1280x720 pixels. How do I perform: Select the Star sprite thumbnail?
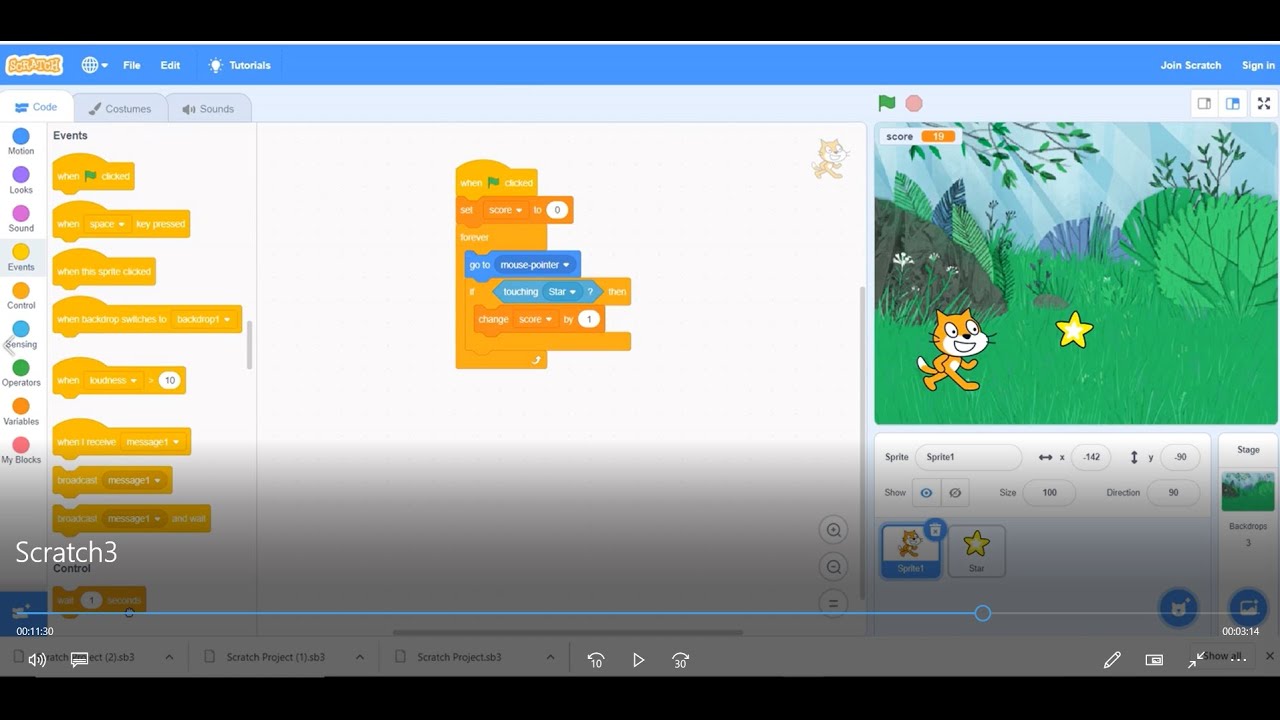[976, 550]
